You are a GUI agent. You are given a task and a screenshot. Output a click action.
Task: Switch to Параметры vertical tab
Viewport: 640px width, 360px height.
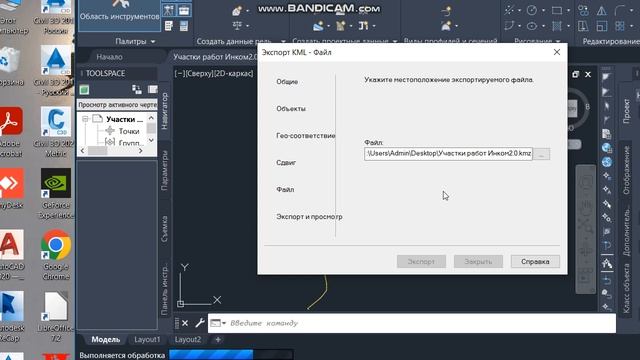point(164,171)
